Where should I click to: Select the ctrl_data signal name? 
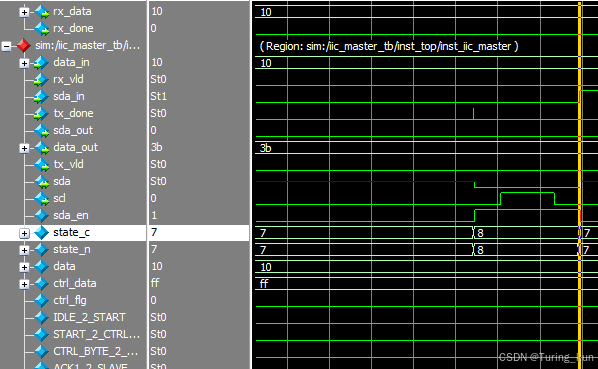click(x=75, y=283)
